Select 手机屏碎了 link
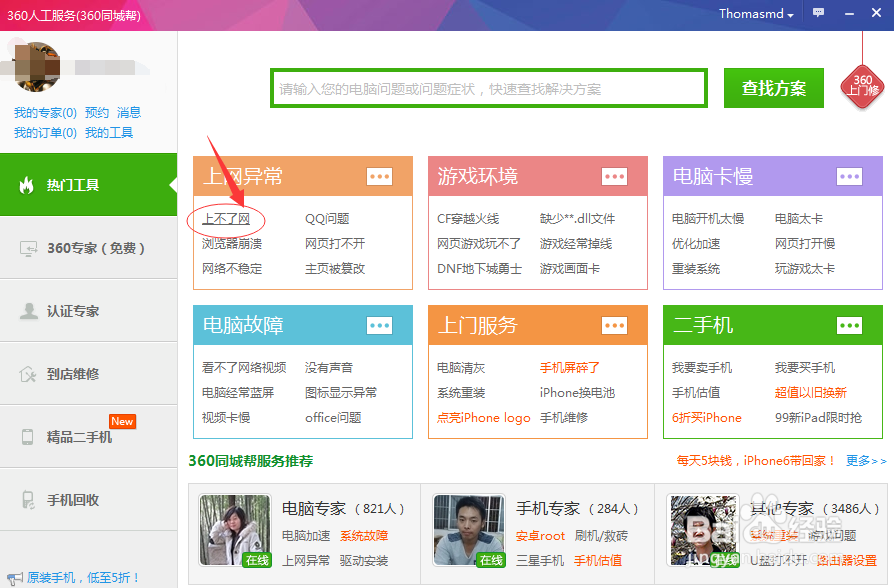This screenshot has width=894, height=588. point(570,368)
